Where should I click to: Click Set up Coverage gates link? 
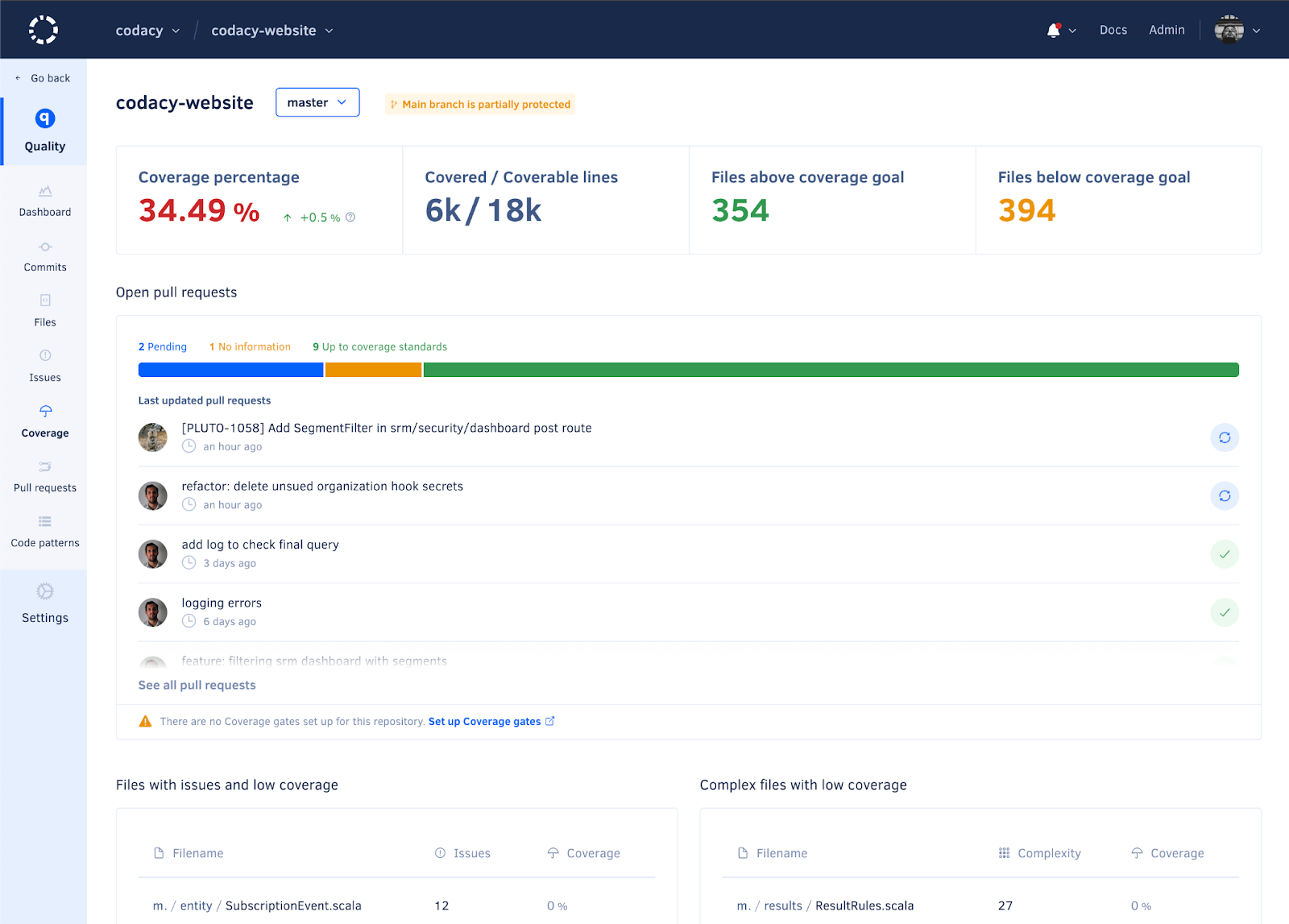[484, 722]
